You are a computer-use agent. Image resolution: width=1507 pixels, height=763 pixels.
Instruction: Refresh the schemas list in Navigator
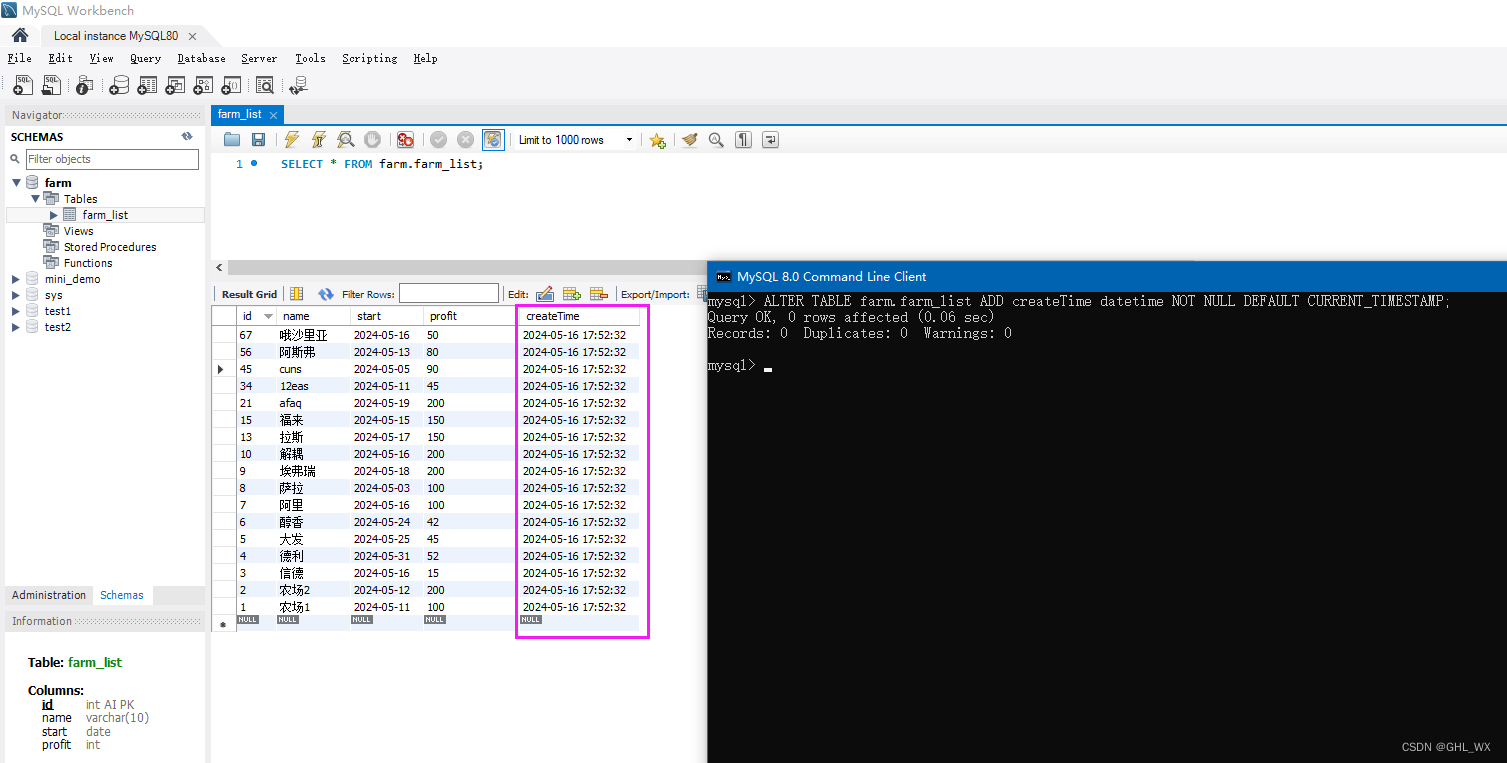pos(187,136)
